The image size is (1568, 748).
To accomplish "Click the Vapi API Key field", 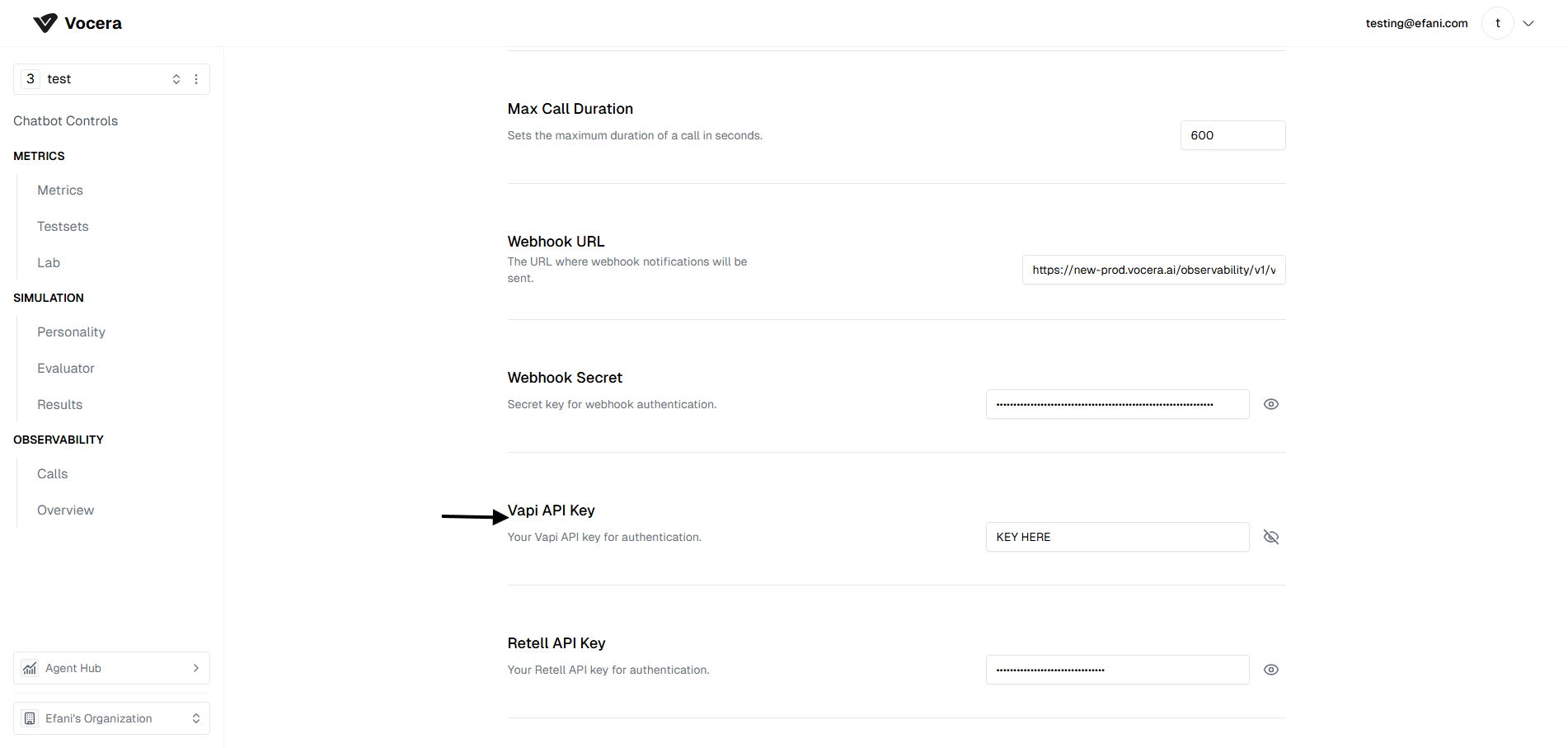I will [x=1117, y=537].
